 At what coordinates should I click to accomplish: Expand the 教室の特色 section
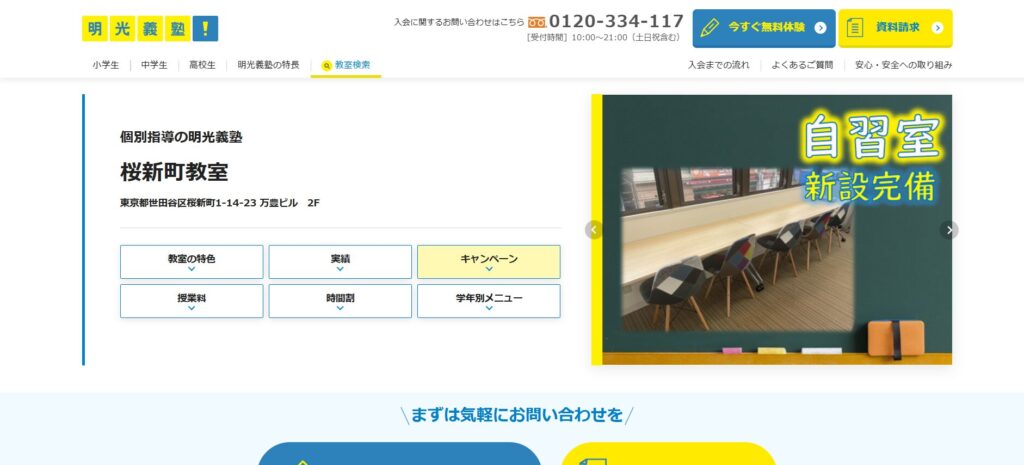point(191,262)
